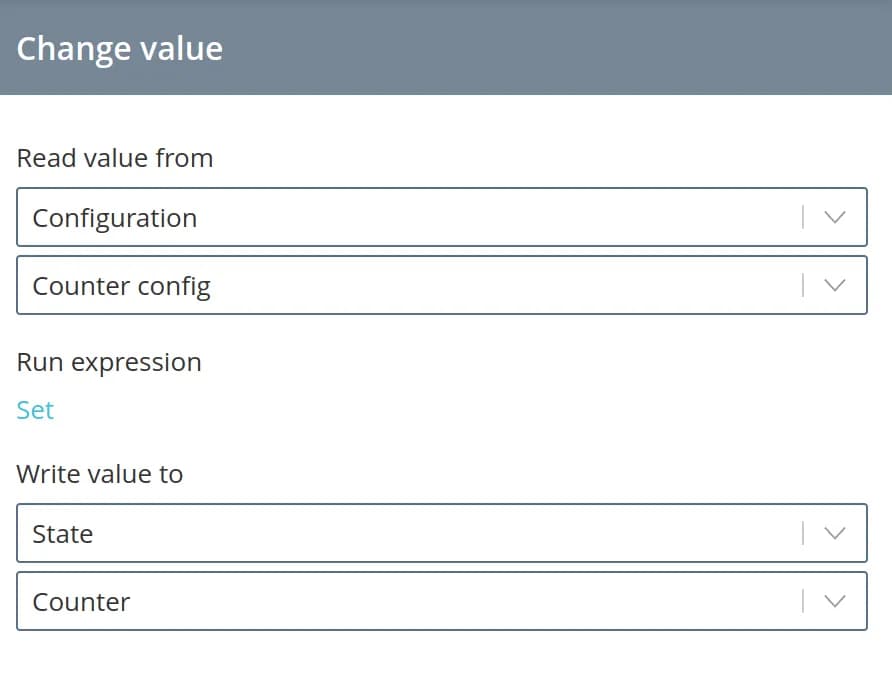Click the Write value to label

coord(100,474)
